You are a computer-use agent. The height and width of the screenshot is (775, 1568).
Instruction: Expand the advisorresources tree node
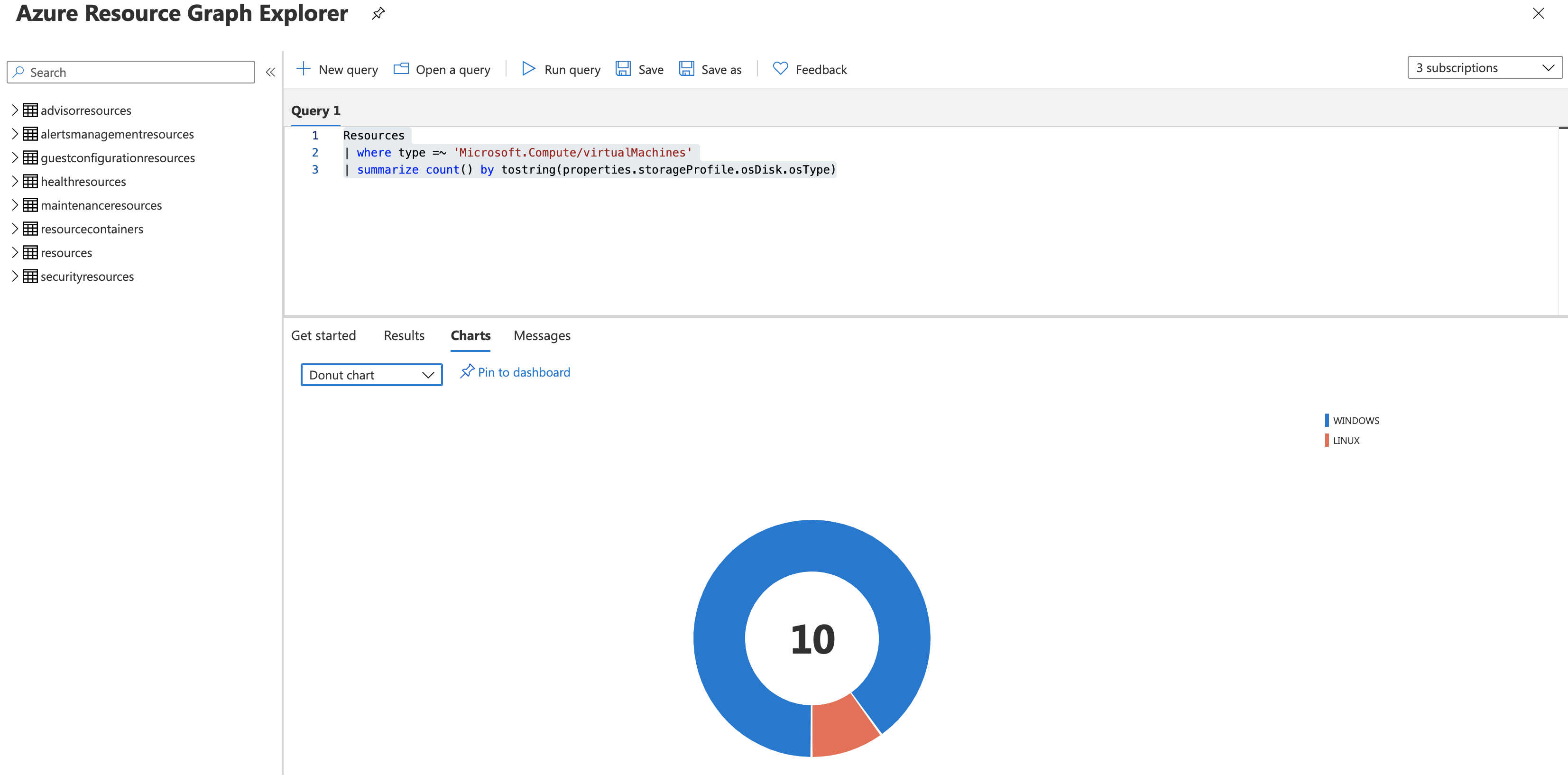(x=15, y=110)
